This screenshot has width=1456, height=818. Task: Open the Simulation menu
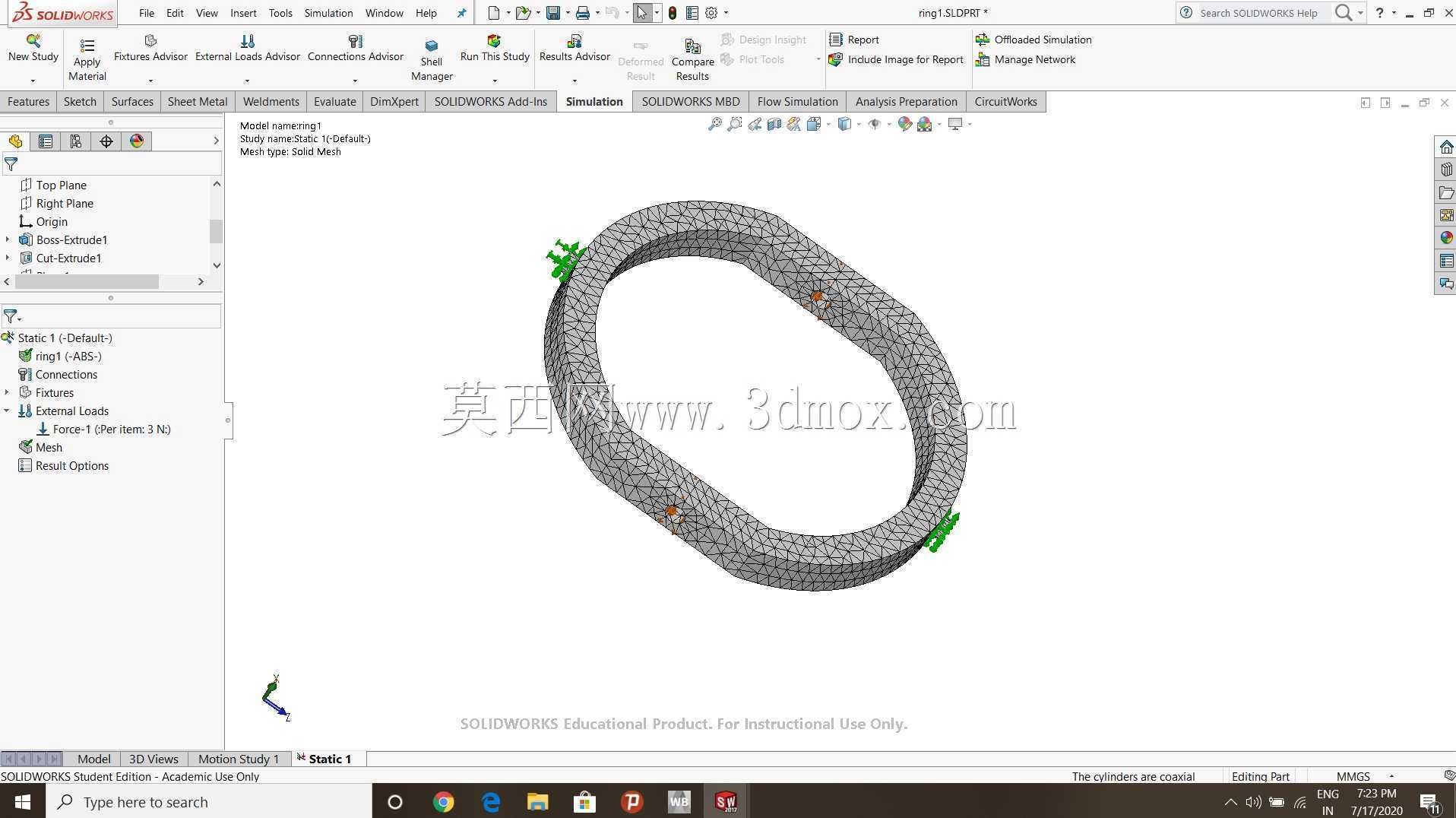click(x=328, y=13)
